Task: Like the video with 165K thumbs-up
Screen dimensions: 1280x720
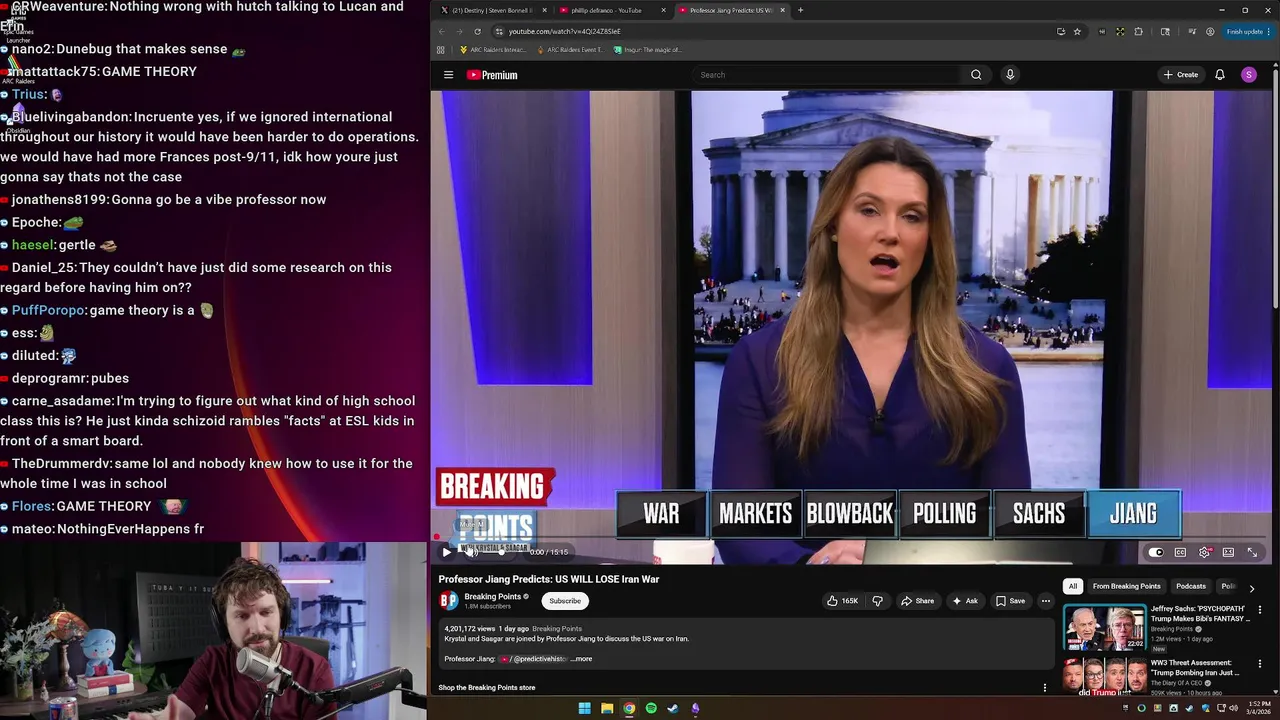Action: [x=842, y=601]
